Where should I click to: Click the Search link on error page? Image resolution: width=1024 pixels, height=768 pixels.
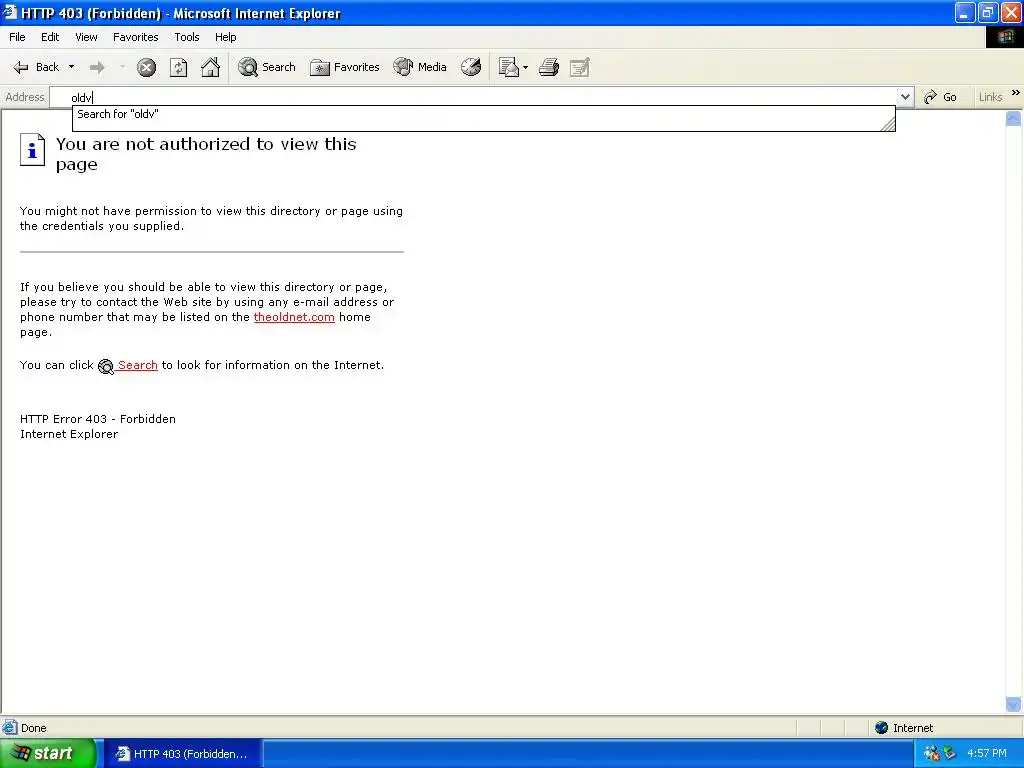click(137, 365)
